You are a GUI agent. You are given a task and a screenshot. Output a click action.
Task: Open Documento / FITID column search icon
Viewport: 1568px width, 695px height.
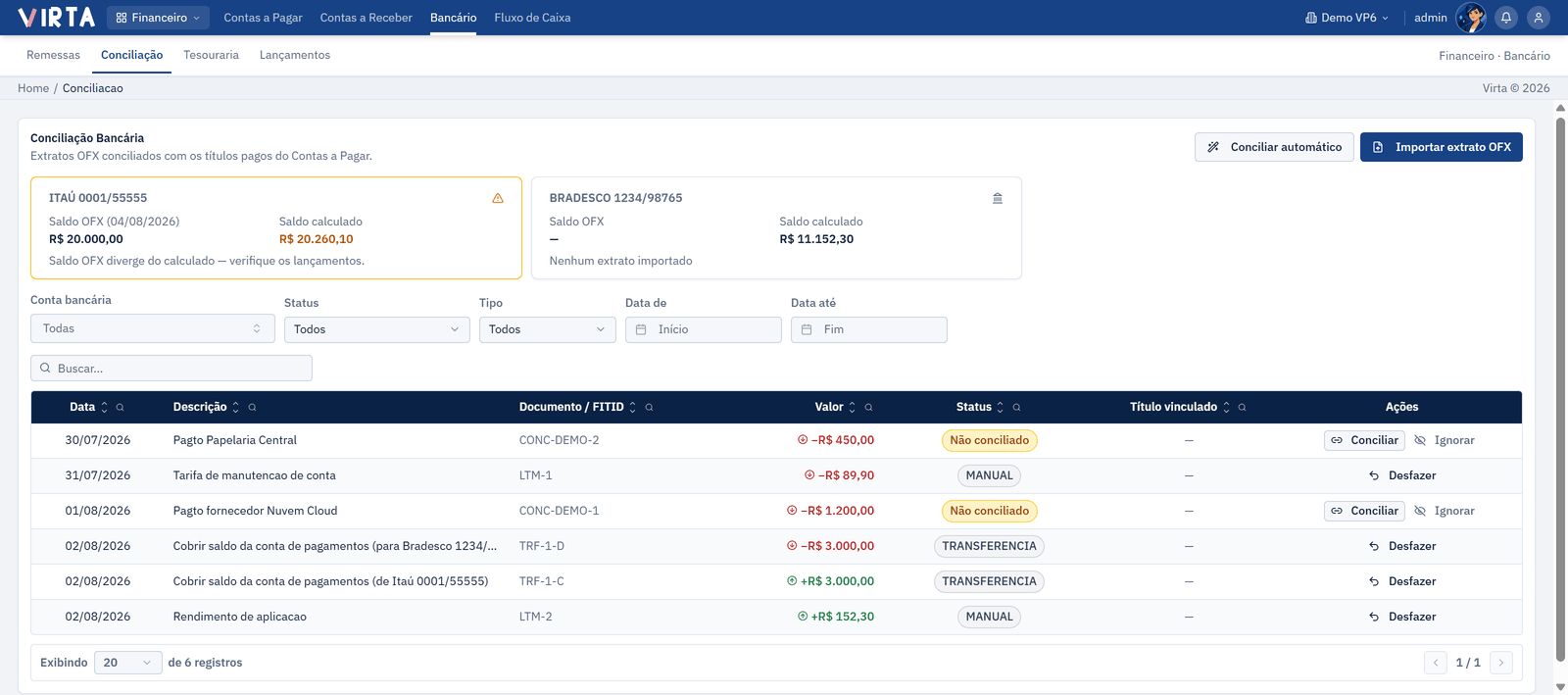[x=649, y=408]
